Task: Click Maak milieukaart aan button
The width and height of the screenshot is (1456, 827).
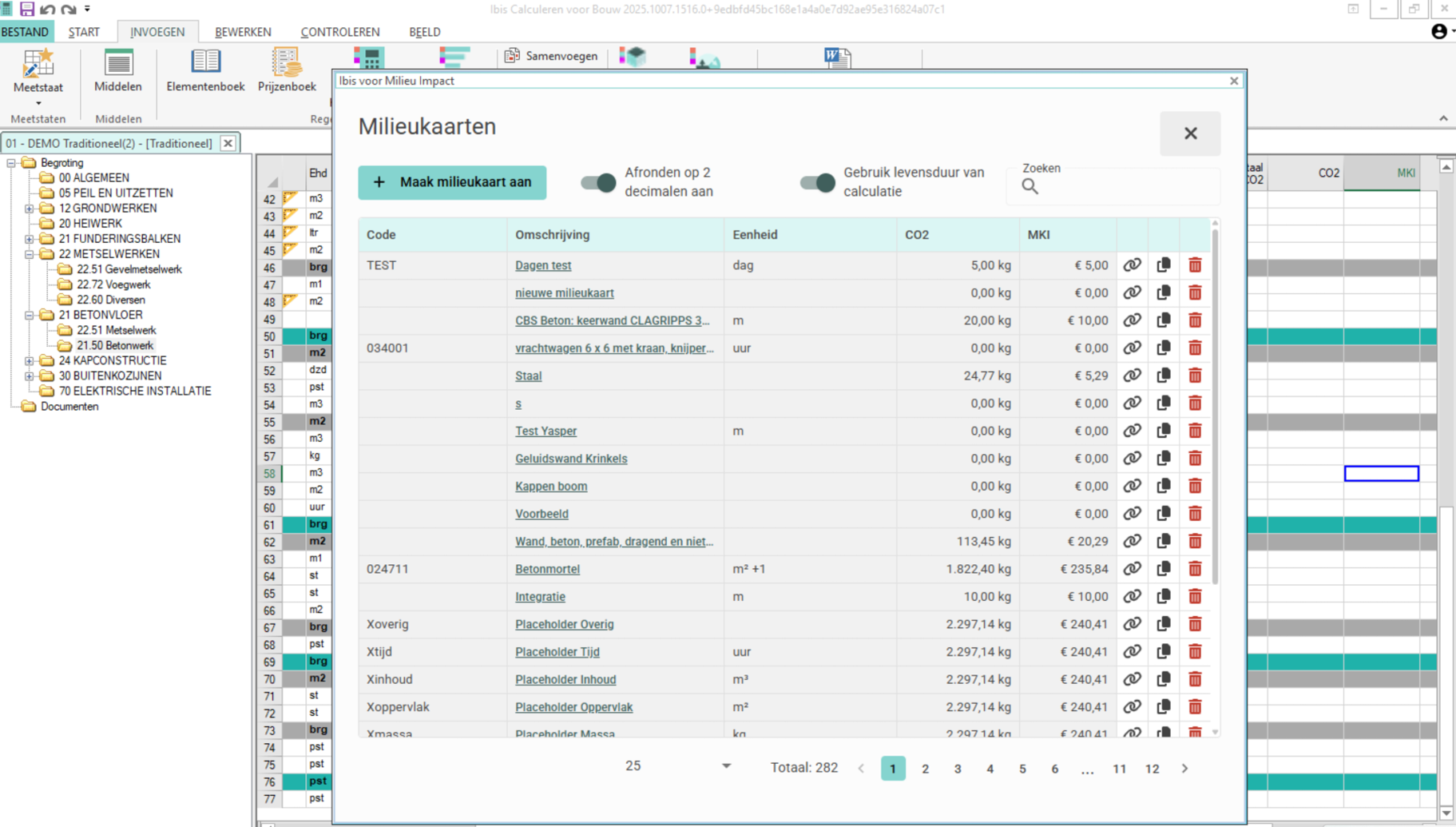Action: click(452, 182)
